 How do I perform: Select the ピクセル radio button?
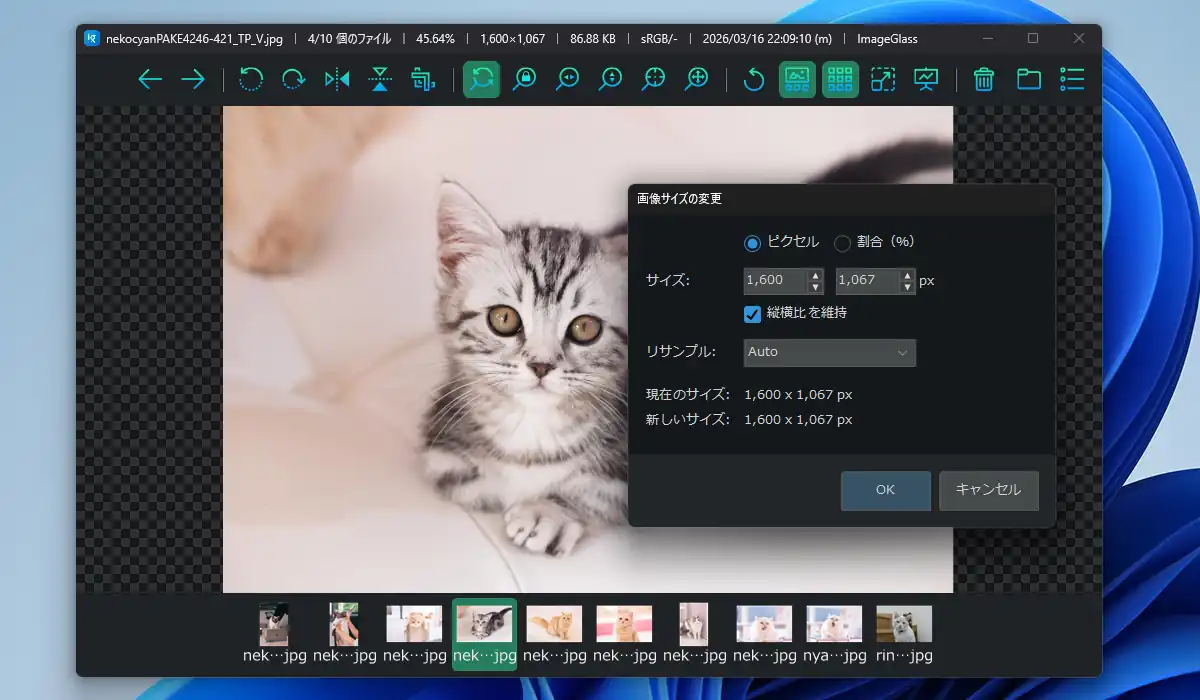[753, 243]
